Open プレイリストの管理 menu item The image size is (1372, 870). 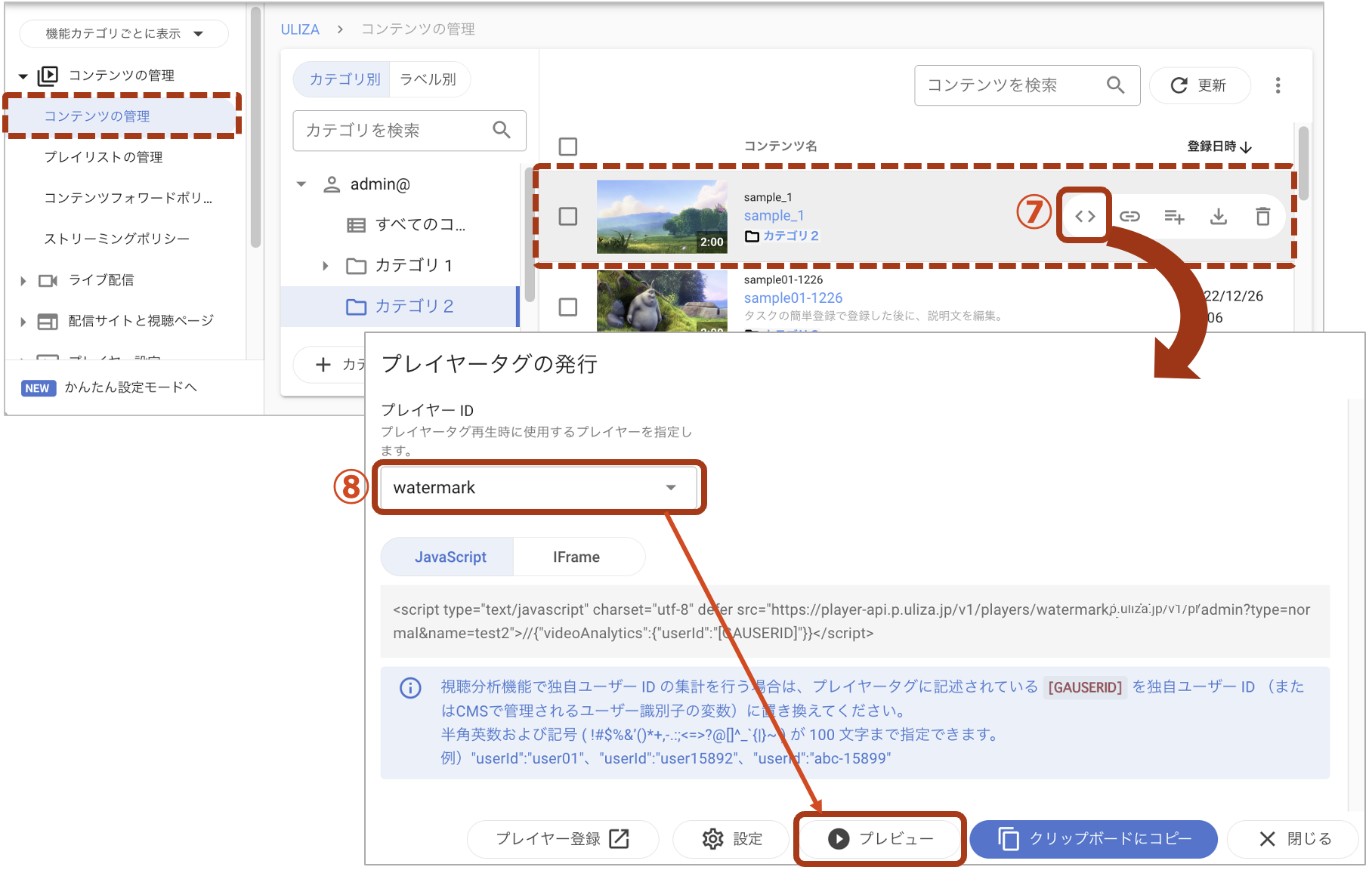point(104,157)
